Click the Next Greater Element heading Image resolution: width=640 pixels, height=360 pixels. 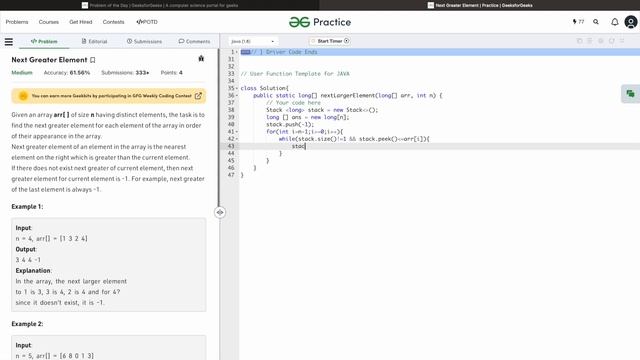49,60
